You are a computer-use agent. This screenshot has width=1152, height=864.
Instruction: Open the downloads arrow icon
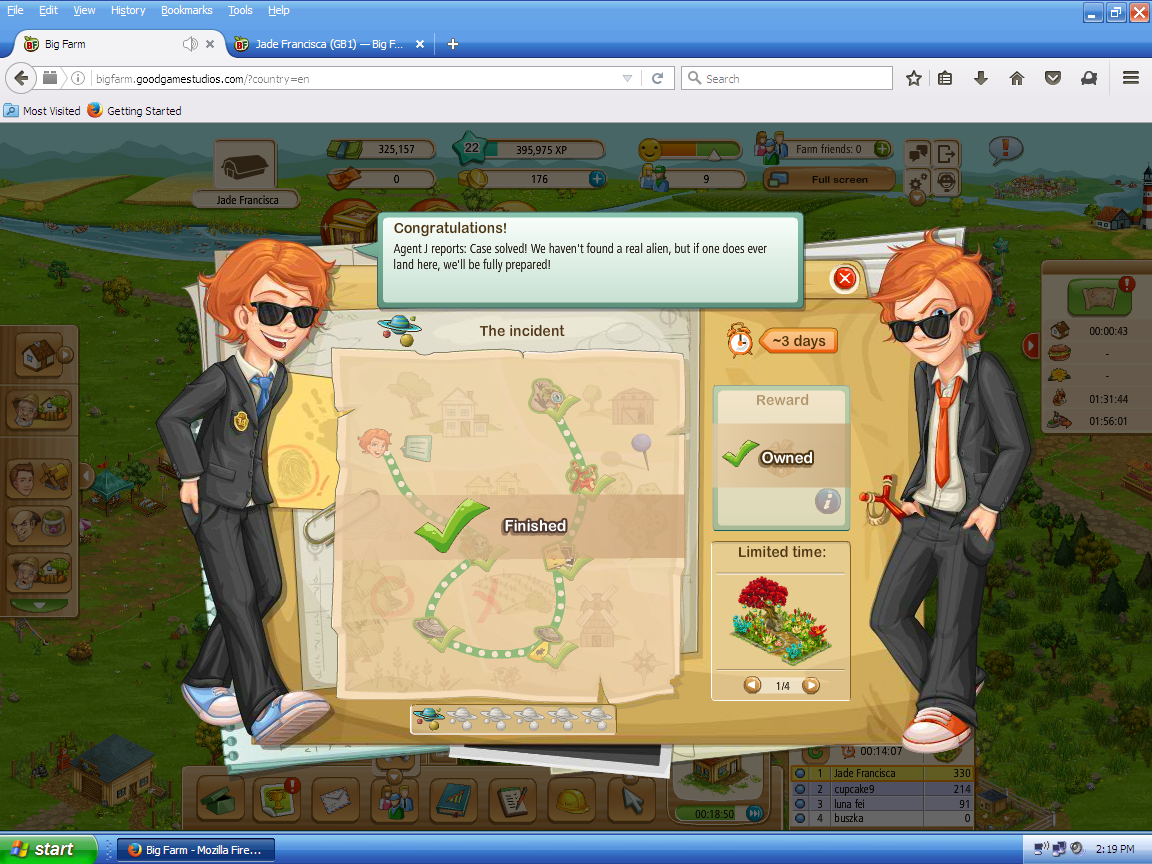pyautogui.click(x=981, y=78)
